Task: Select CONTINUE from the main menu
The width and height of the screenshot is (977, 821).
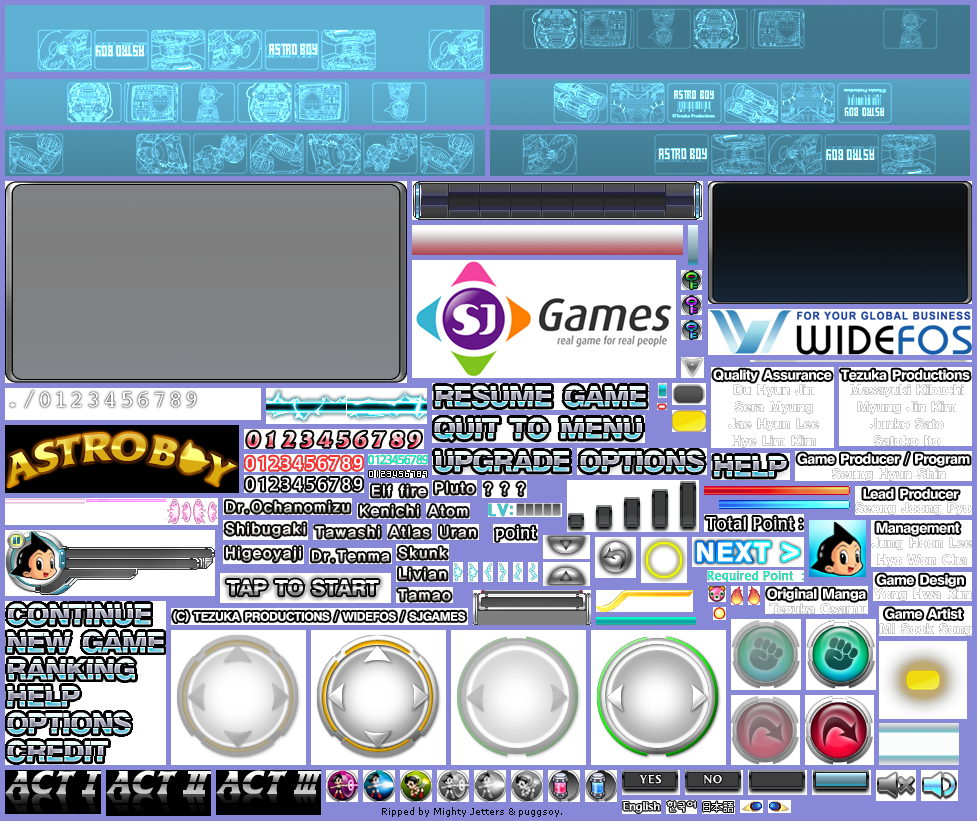Action: (x=79, y=614)
